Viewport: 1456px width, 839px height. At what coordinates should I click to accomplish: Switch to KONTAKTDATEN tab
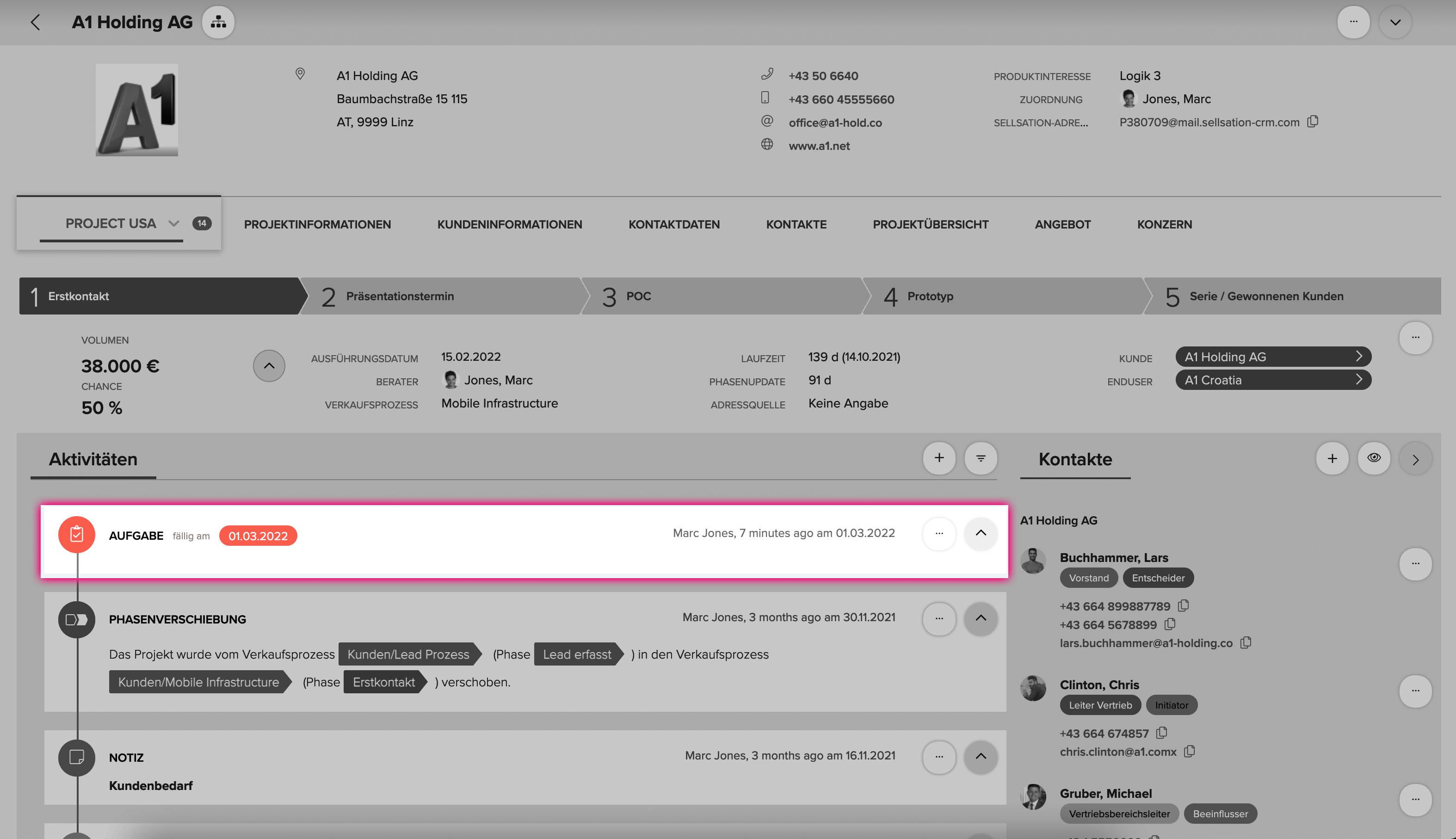tap(673, 224)
